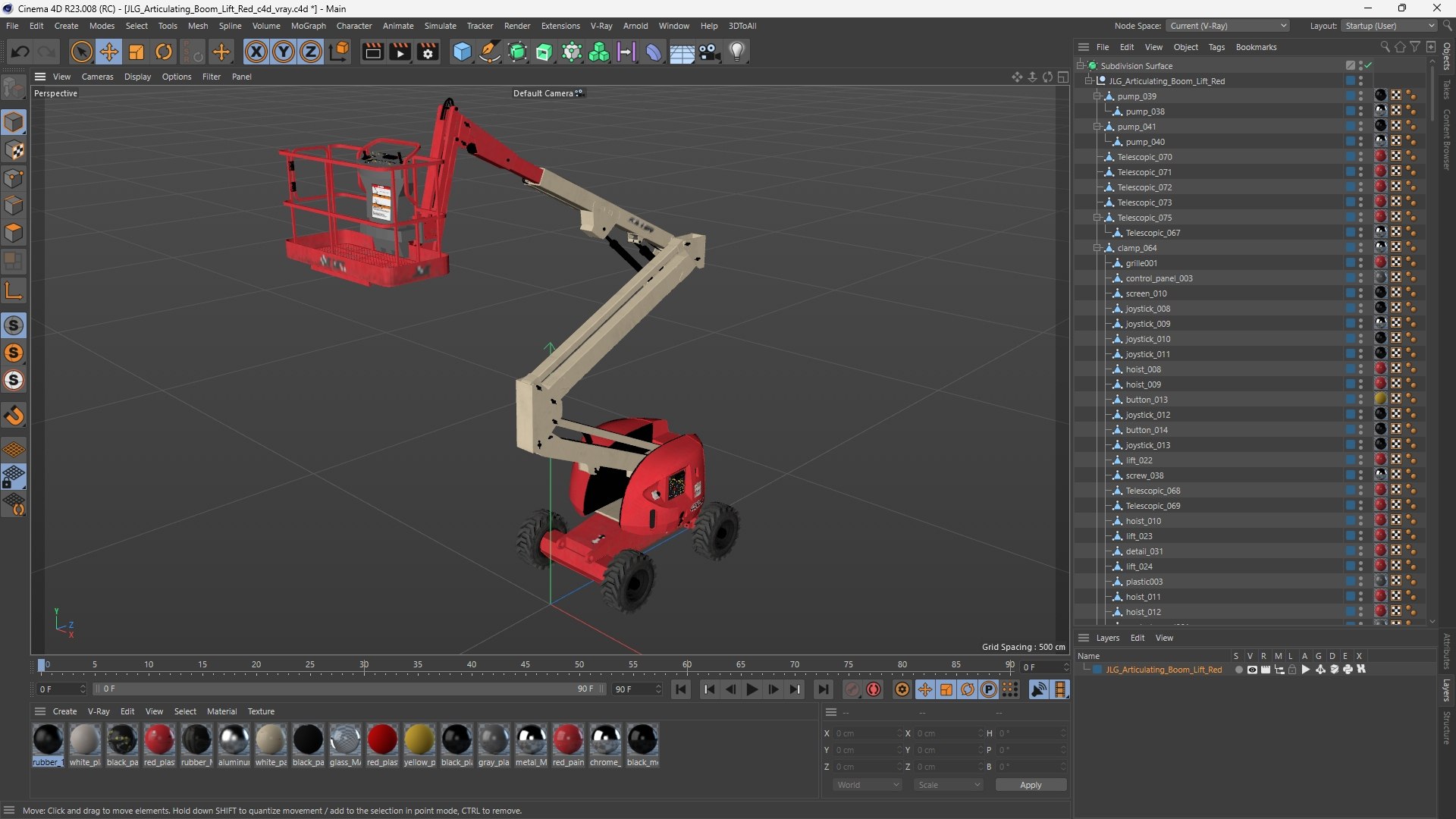Click the Undo arrow icon

coord(20,52)
